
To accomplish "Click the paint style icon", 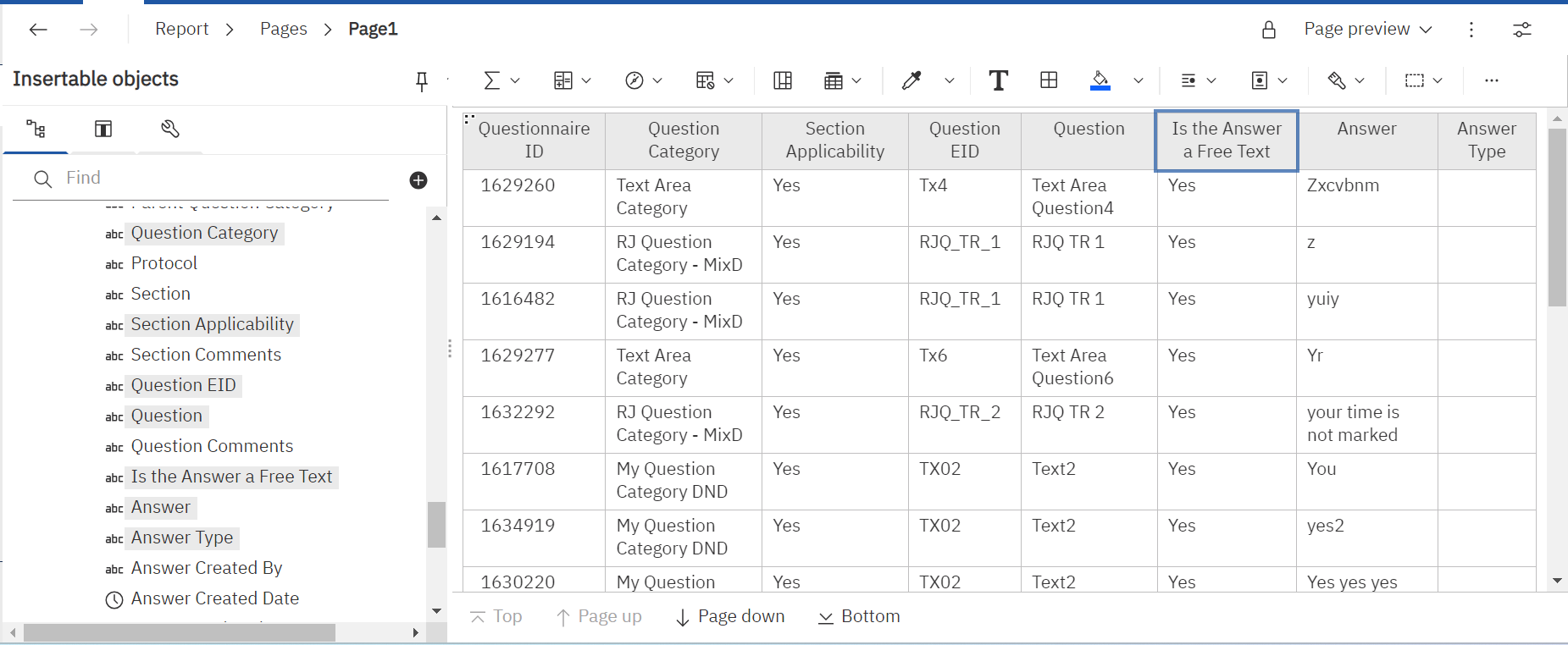I will 1337,80.
